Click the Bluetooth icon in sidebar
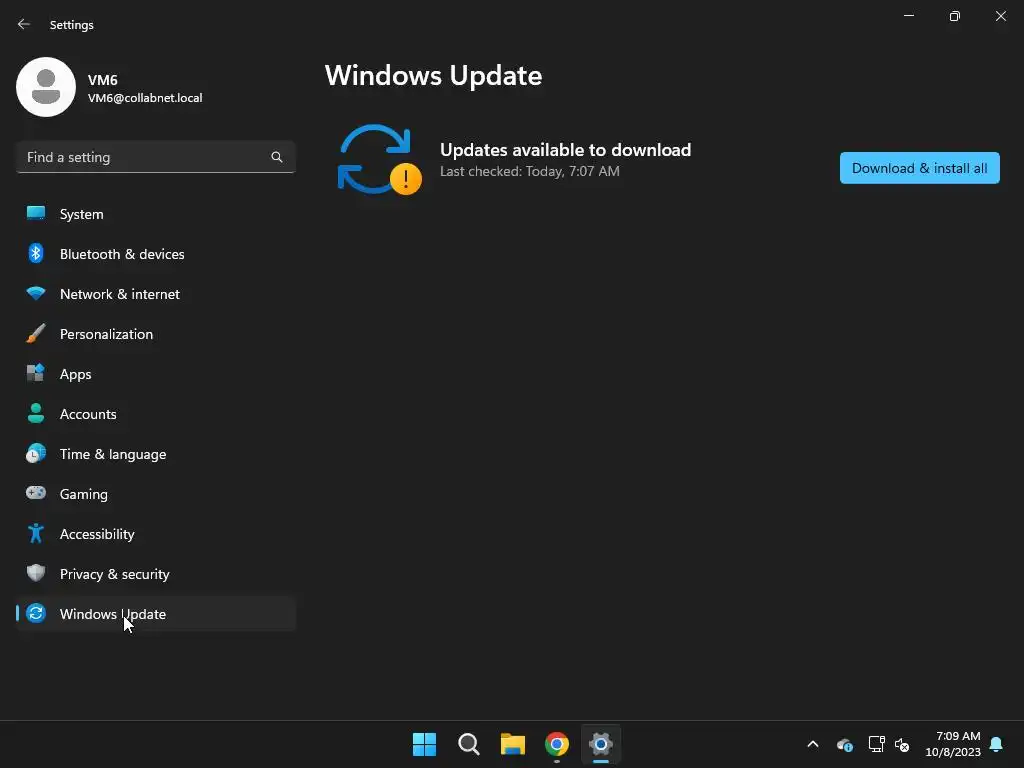 coord(36,253)
